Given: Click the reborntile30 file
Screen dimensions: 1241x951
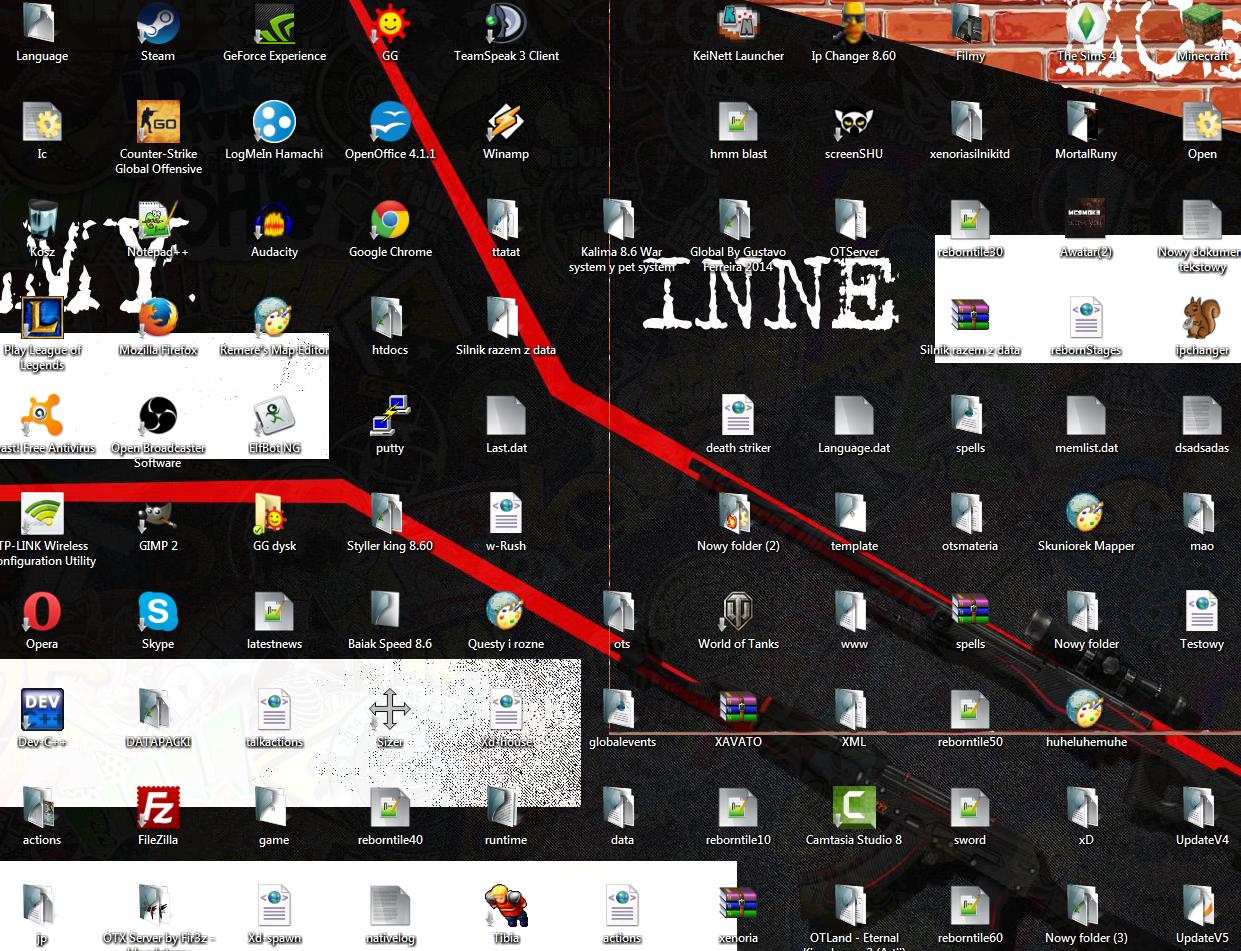Looking at the screenshot, I should 970,220.
